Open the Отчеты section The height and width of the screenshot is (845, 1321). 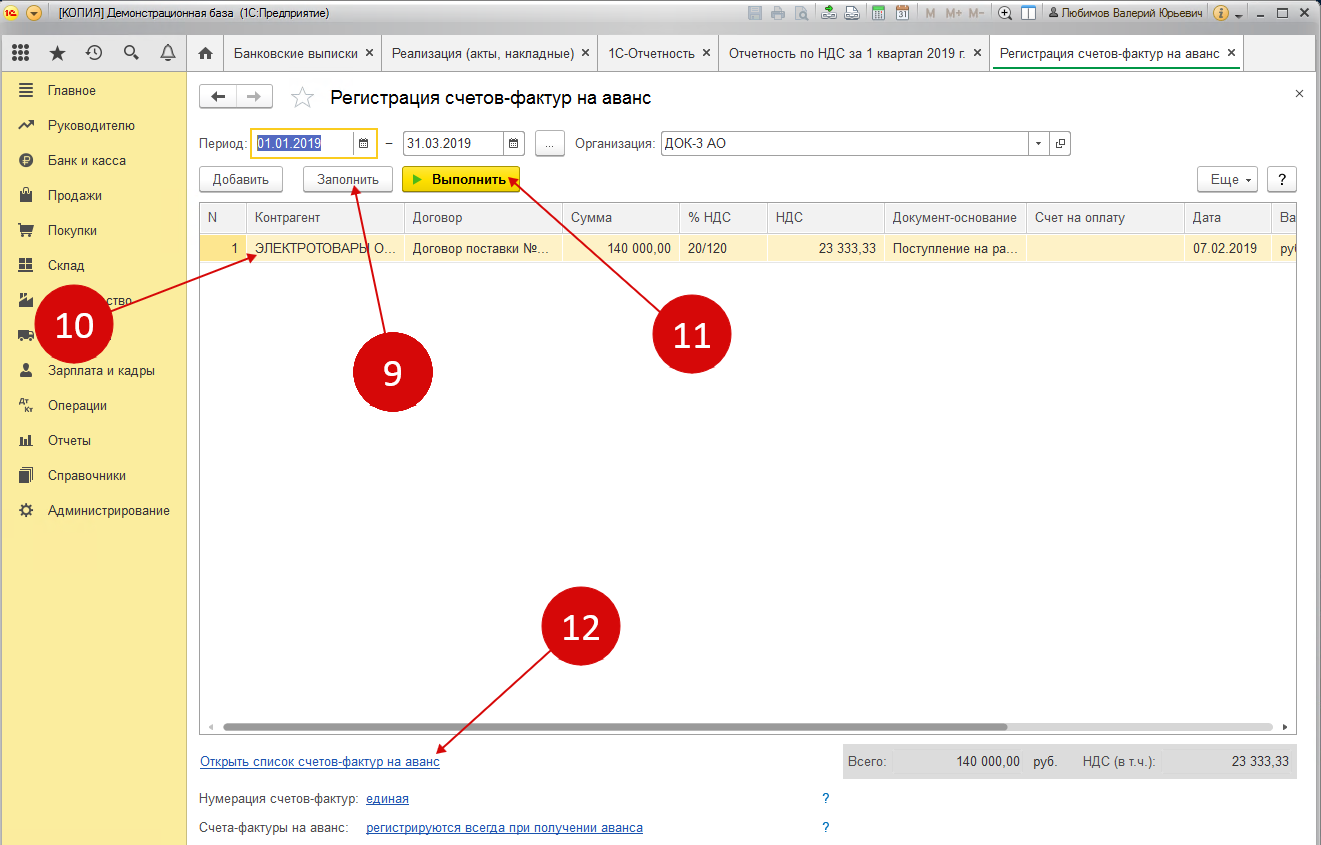(x=69, y=440)
